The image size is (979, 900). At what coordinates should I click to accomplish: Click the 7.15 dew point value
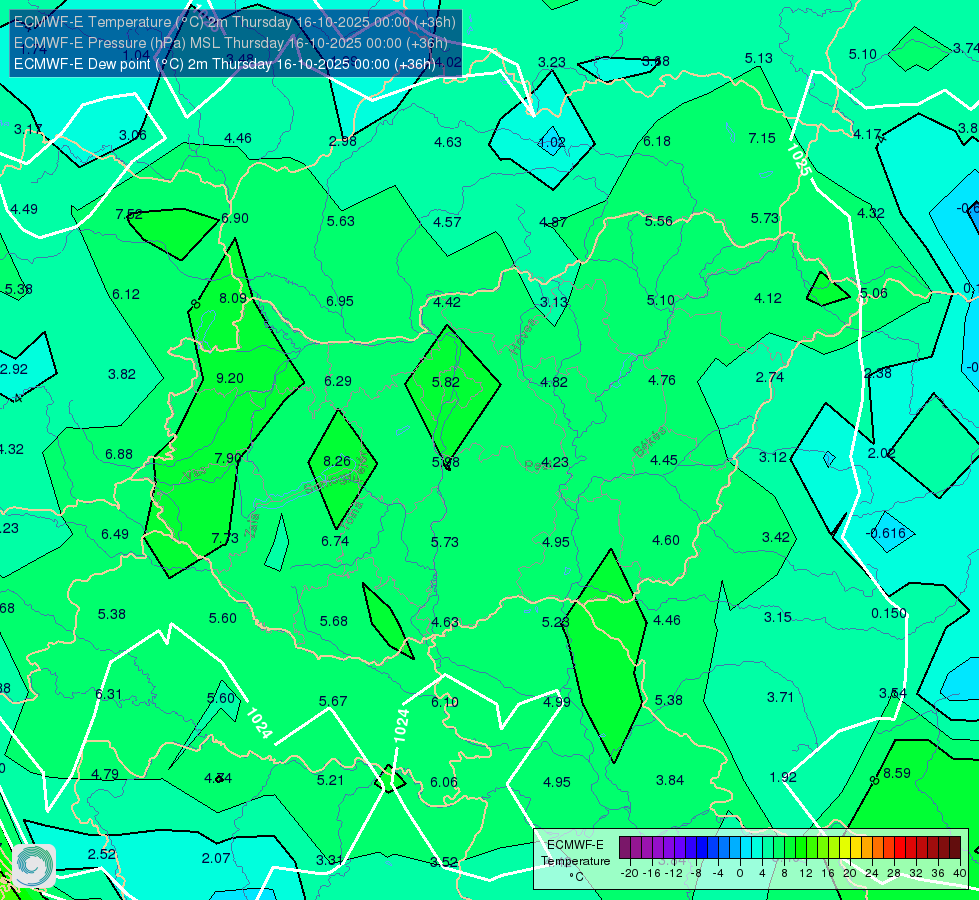(x=762, y=138)
